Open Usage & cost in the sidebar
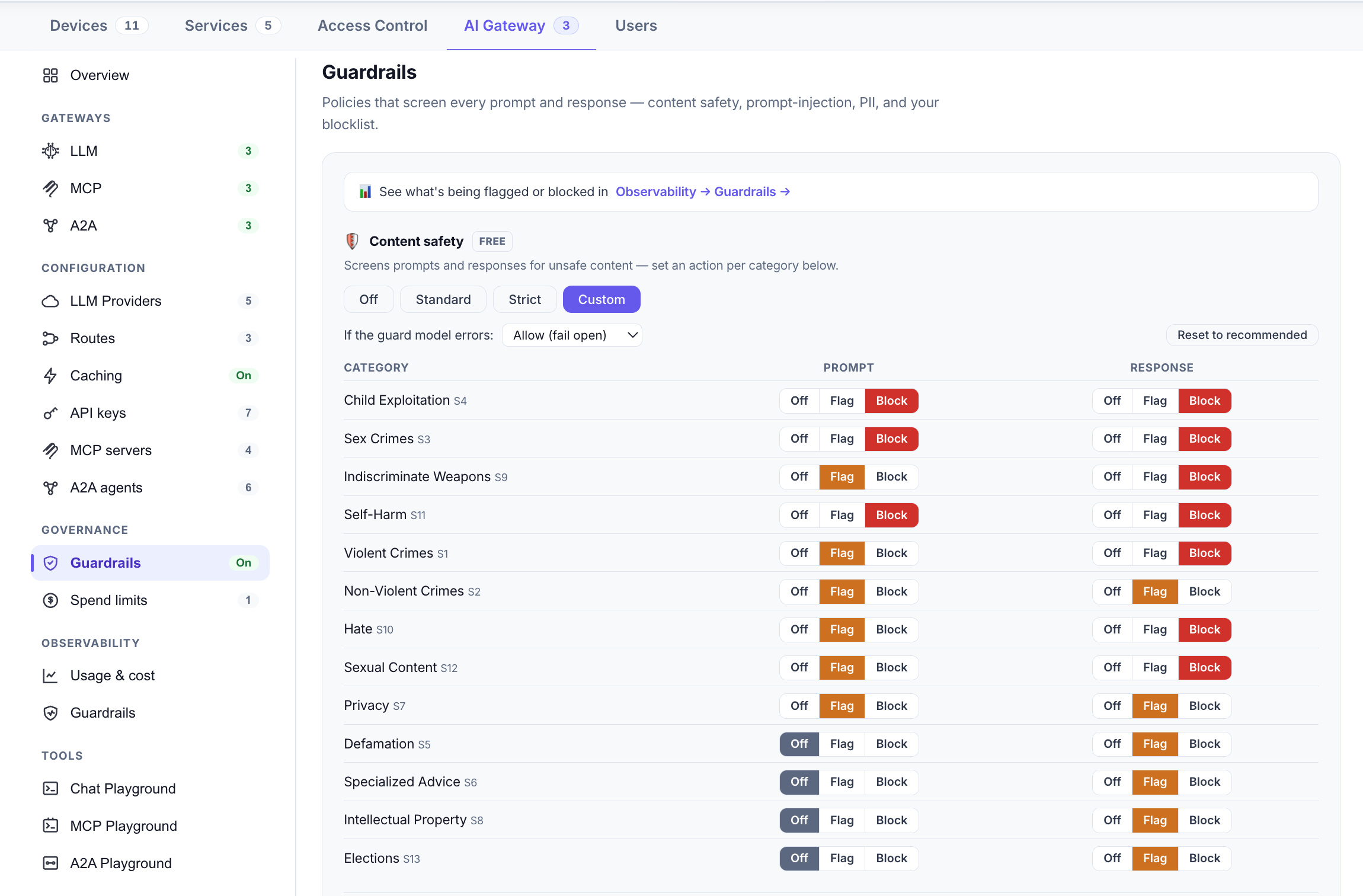 [150, 676]
